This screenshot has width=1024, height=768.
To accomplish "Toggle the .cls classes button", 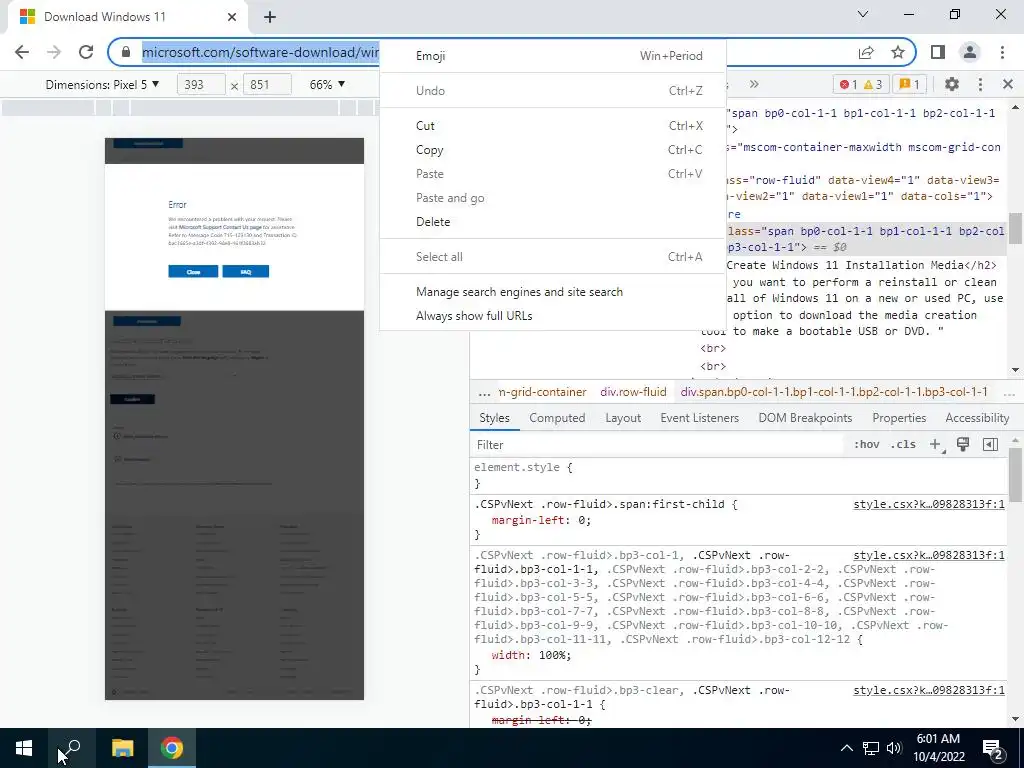I will click(x=903, y=445).
